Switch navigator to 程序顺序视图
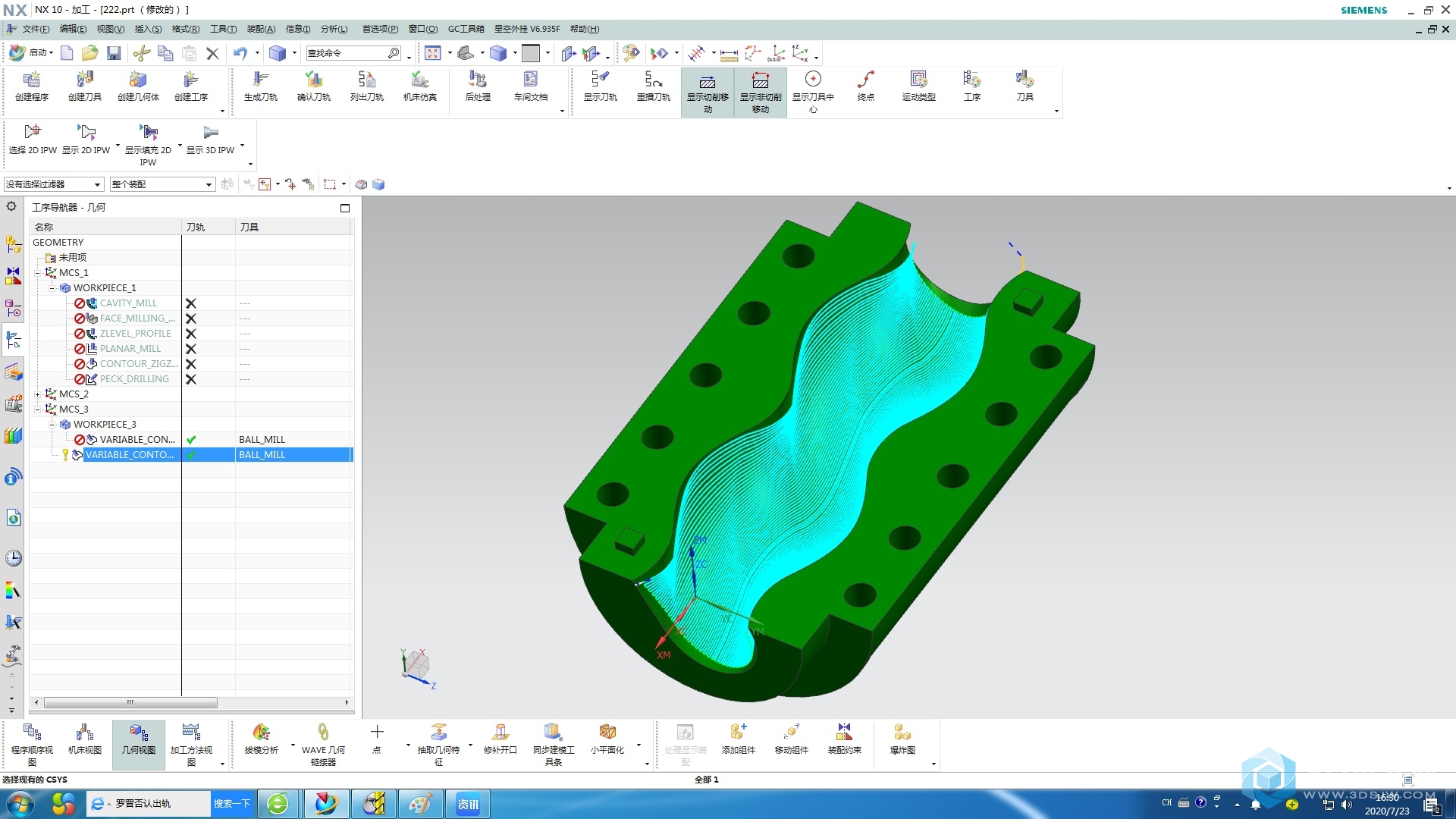Viewport: 1456px width, 819px height. point(32,744)
